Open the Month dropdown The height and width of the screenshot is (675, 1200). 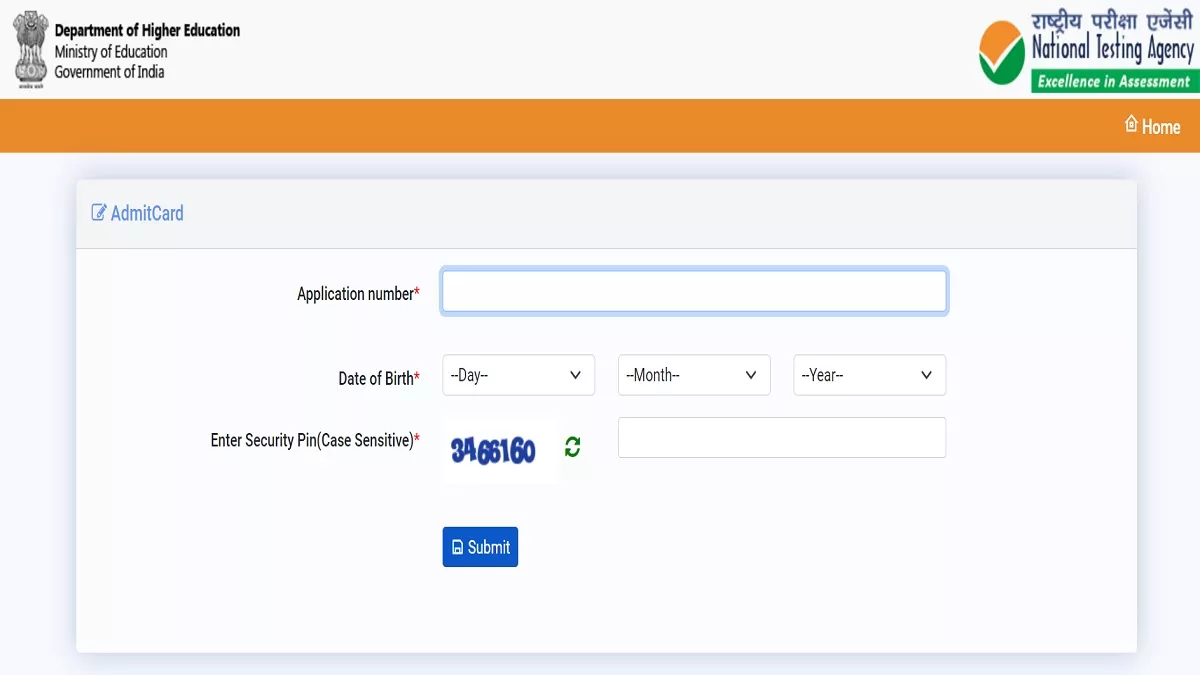click(694, 375)
